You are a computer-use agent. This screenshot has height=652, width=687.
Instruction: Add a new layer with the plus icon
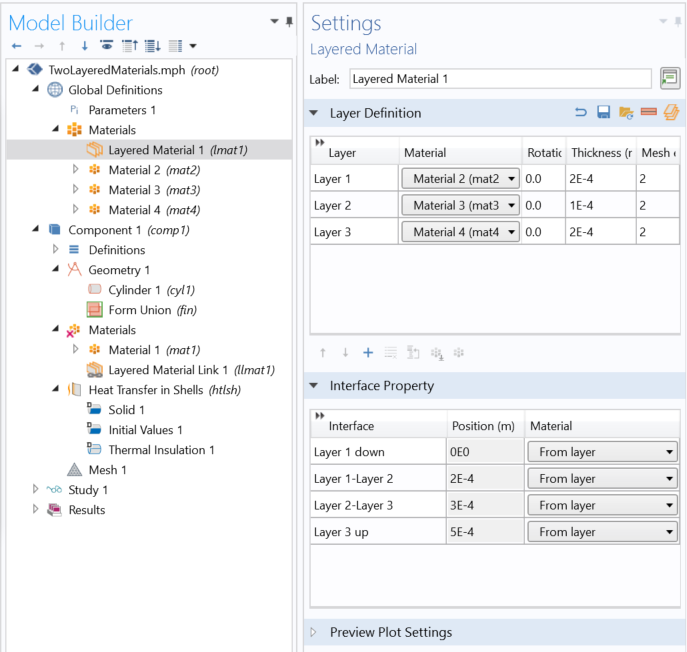point(368,353)
